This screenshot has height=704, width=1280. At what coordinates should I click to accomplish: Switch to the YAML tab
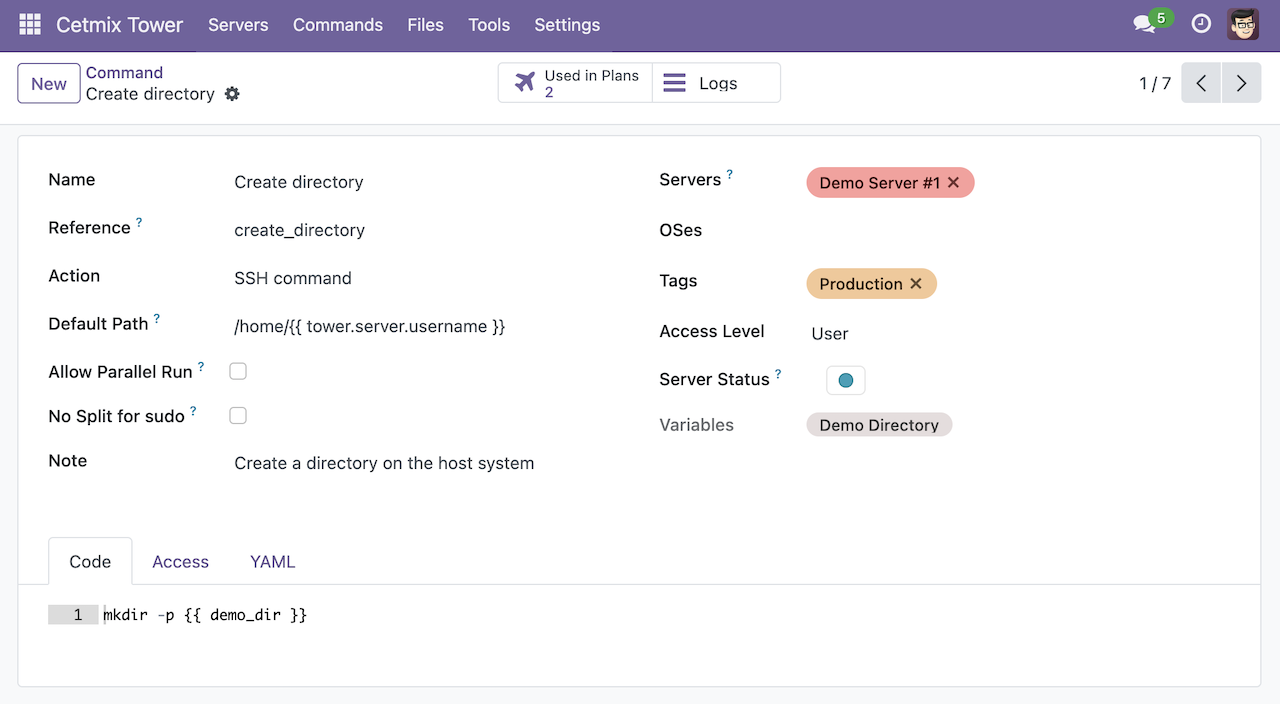click(272, 562)
